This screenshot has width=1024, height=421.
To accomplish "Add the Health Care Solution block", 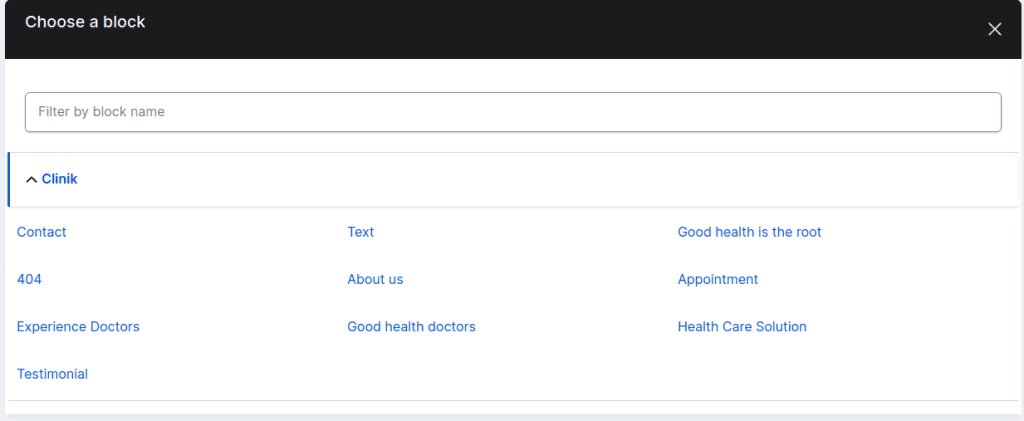I will [x=742, y=327].
